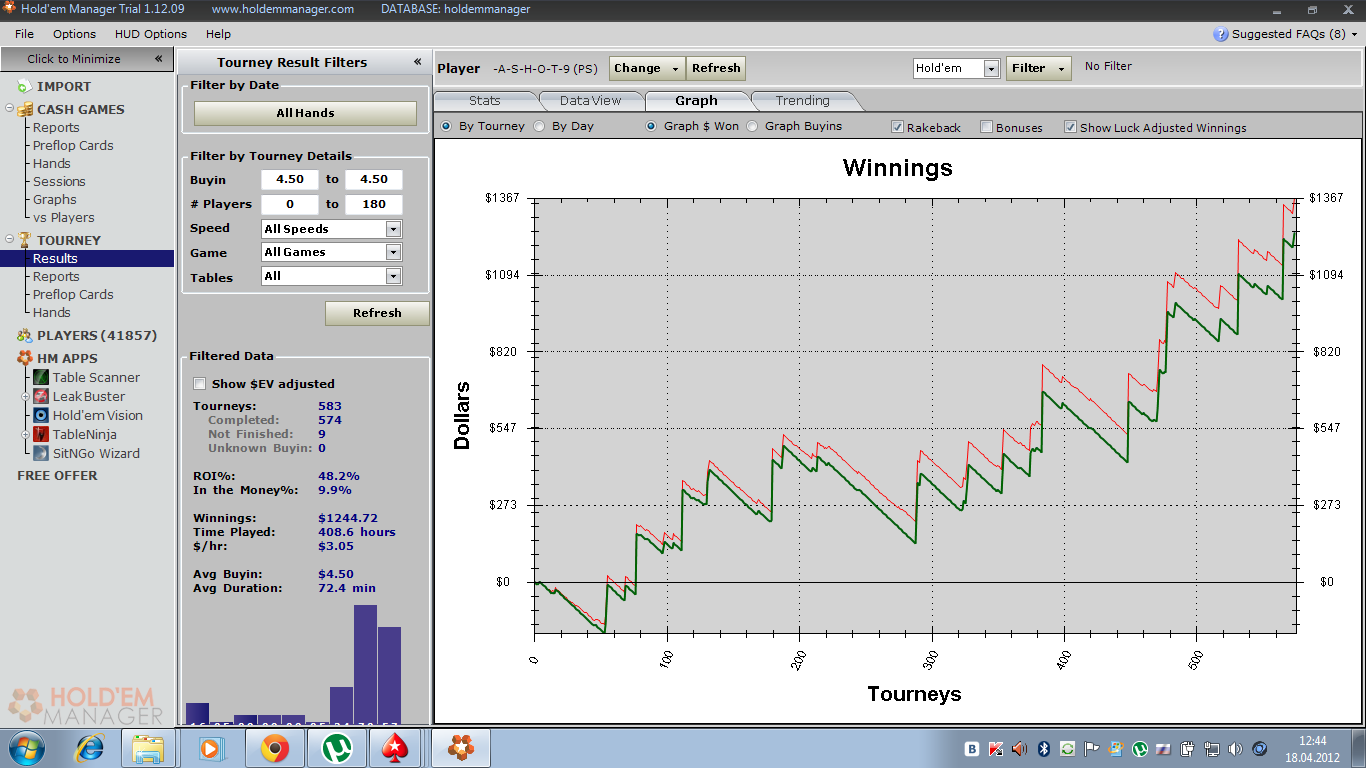
Task: Toggle Show Luck Adjusted Winnings checkbox
Action: 1070,127
